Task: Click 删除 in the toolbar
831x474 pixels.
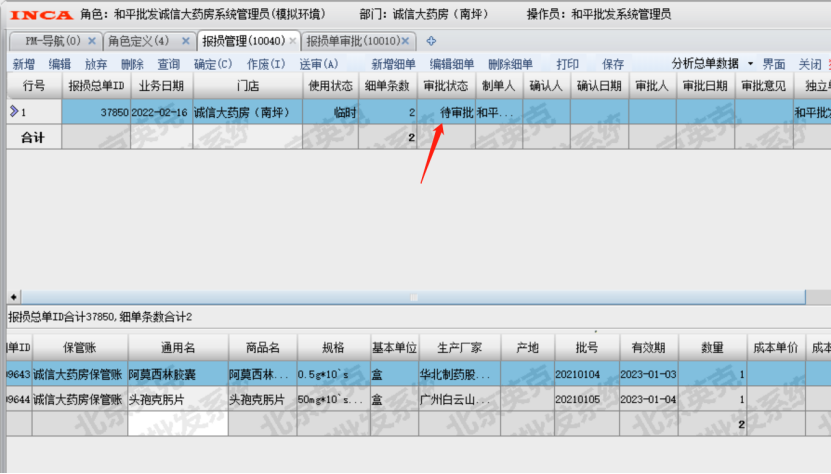Action: (x=132, y=64)
